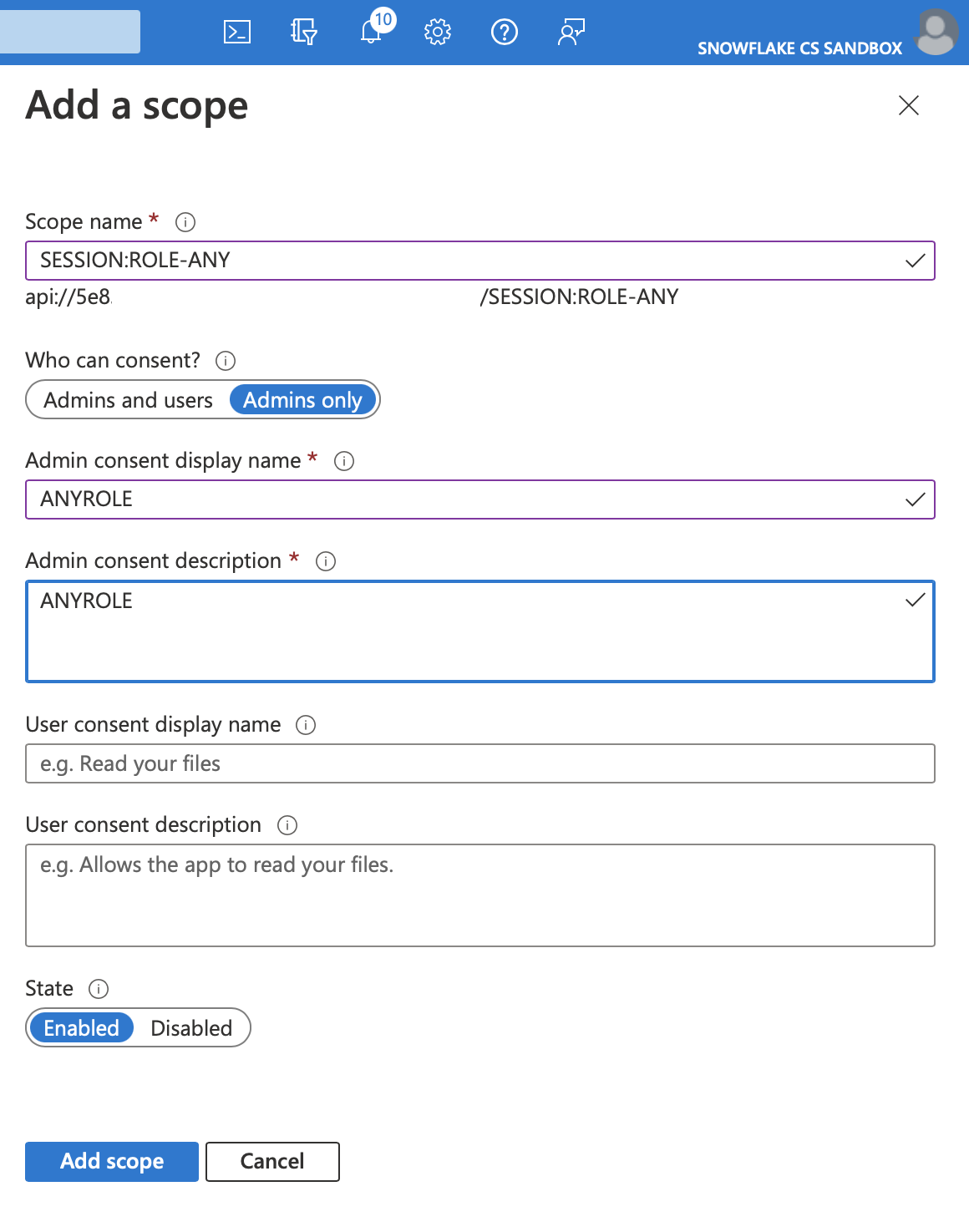Close the Add a scope panel
This screenshot has height=1232, width=969.
tap(909, 105)
